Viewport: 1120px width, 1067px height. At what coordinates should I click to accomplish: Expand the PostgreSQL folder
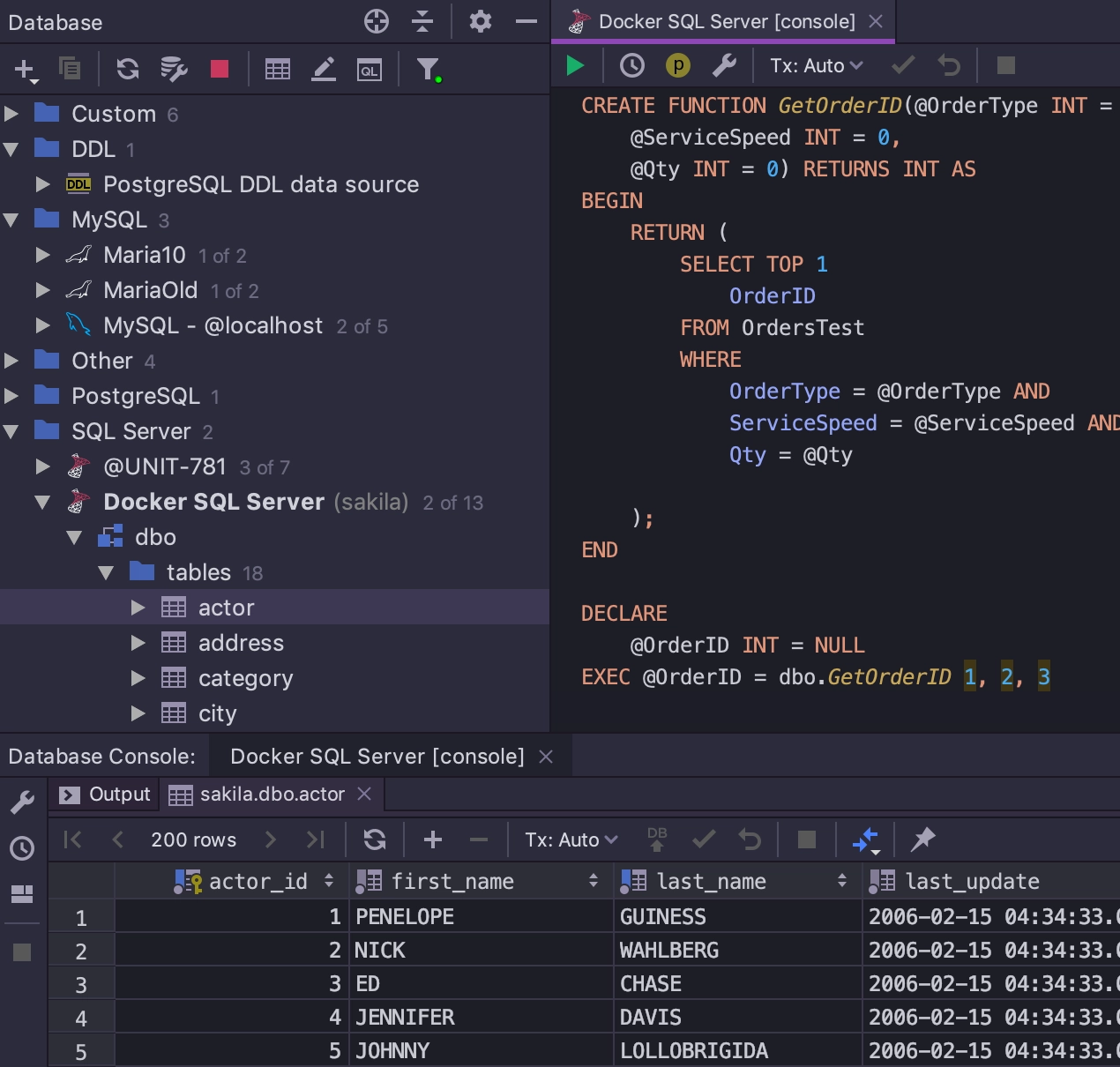pos(11,396)
